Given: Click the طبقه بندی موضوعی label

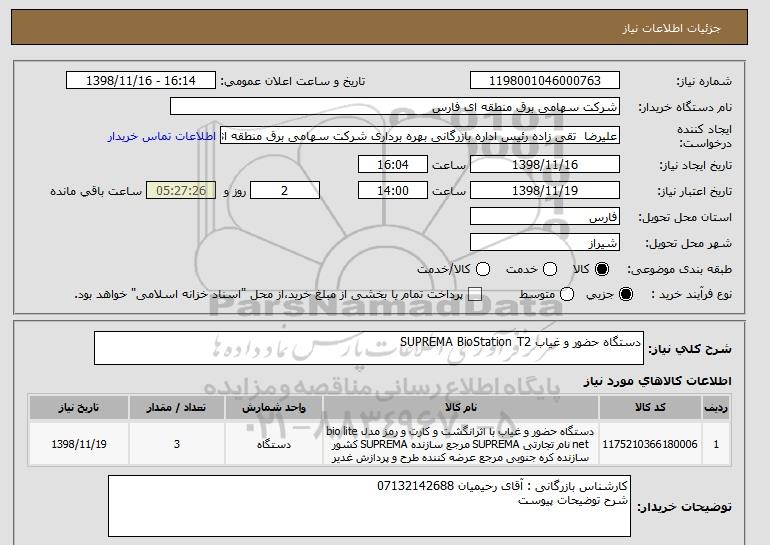Looking at the screenshot, I should pos(679,269).
